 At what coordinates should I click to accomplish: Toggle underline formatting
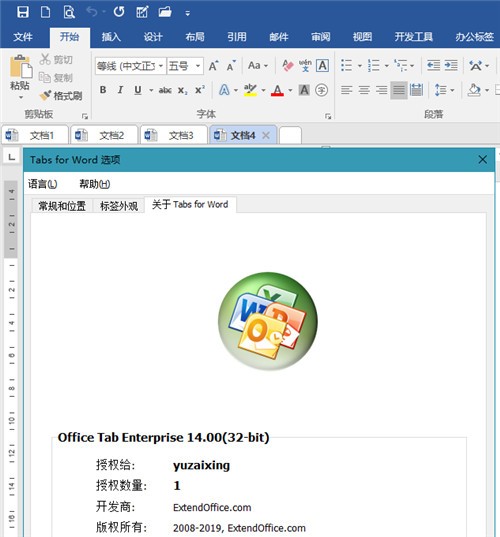point(138,90)
